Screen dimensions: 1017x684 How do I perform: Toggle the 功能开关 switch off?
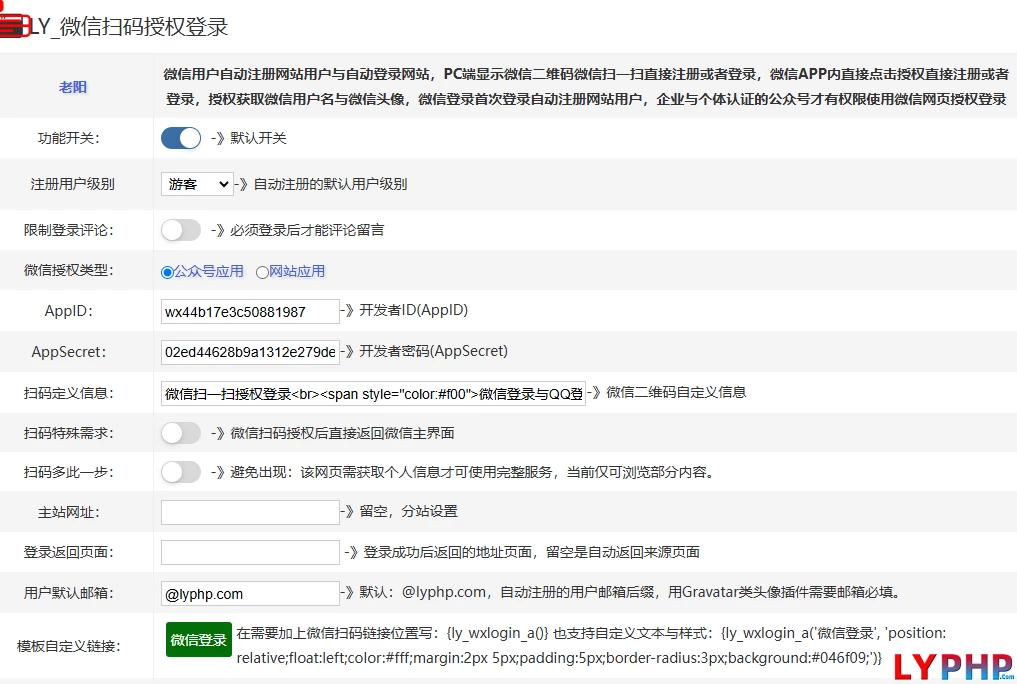(181, 138)
